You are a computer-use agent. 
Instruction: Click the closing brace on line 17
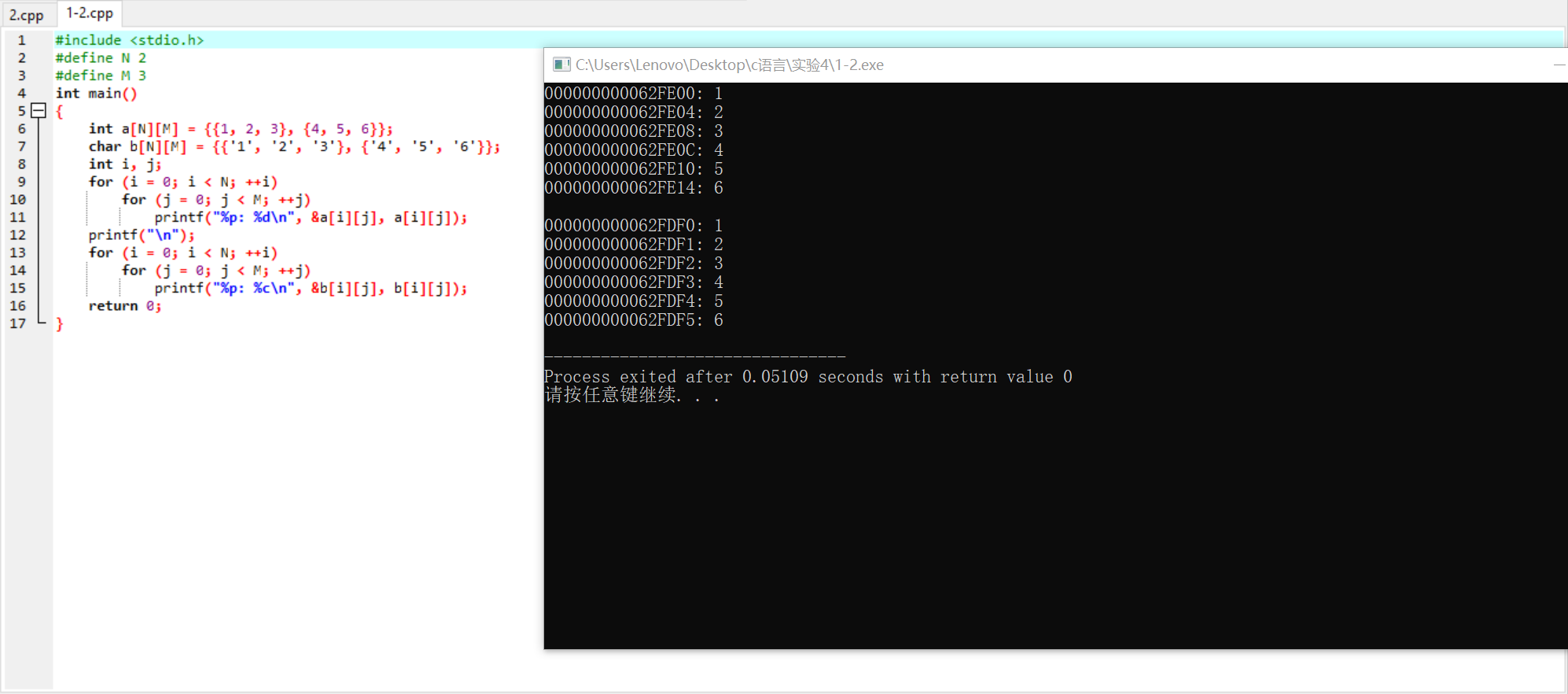tap(59, 323)
